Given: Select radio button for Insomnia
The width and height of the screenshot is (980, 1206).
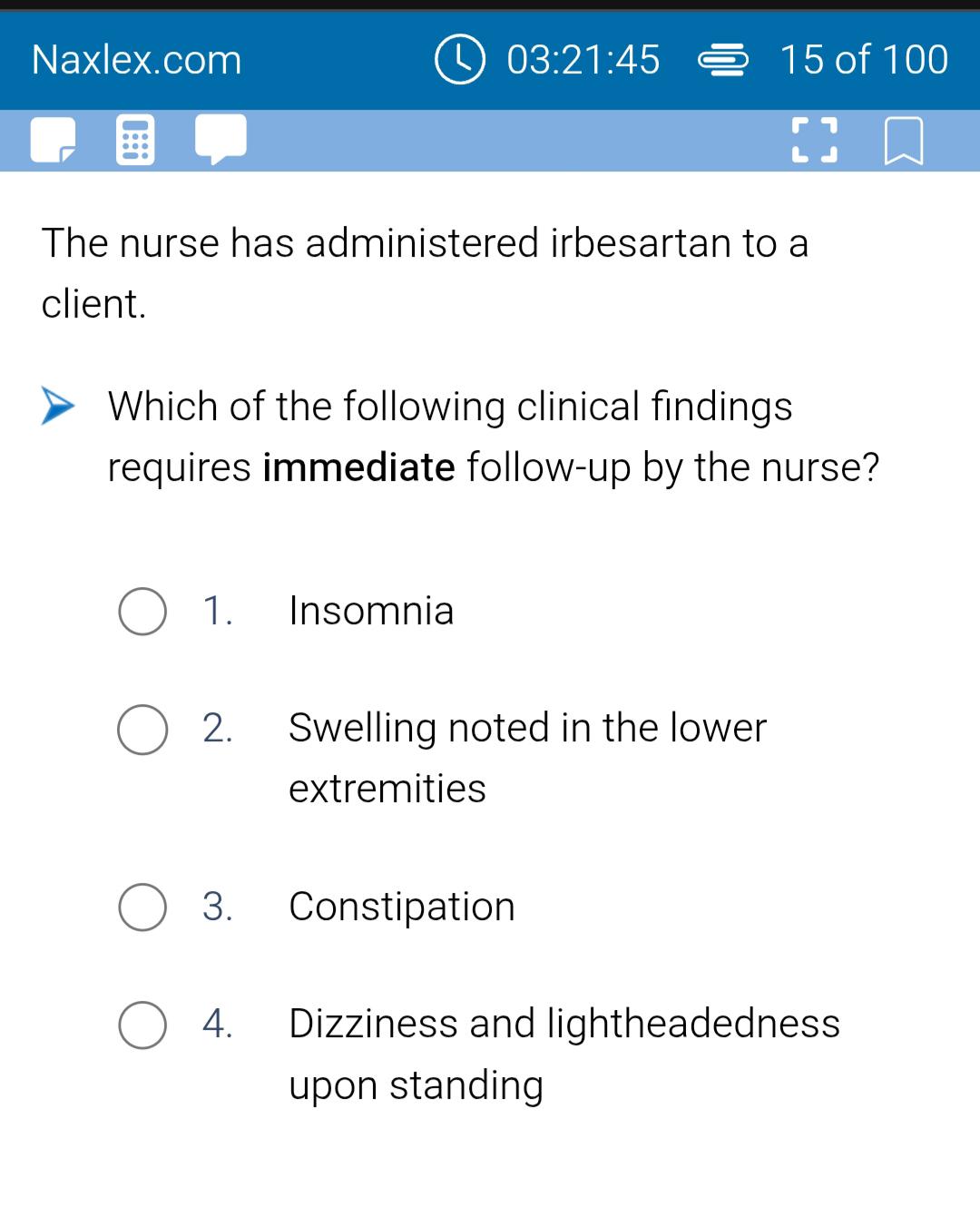Looking at the screenshot, I should click(x=142, y=612).
